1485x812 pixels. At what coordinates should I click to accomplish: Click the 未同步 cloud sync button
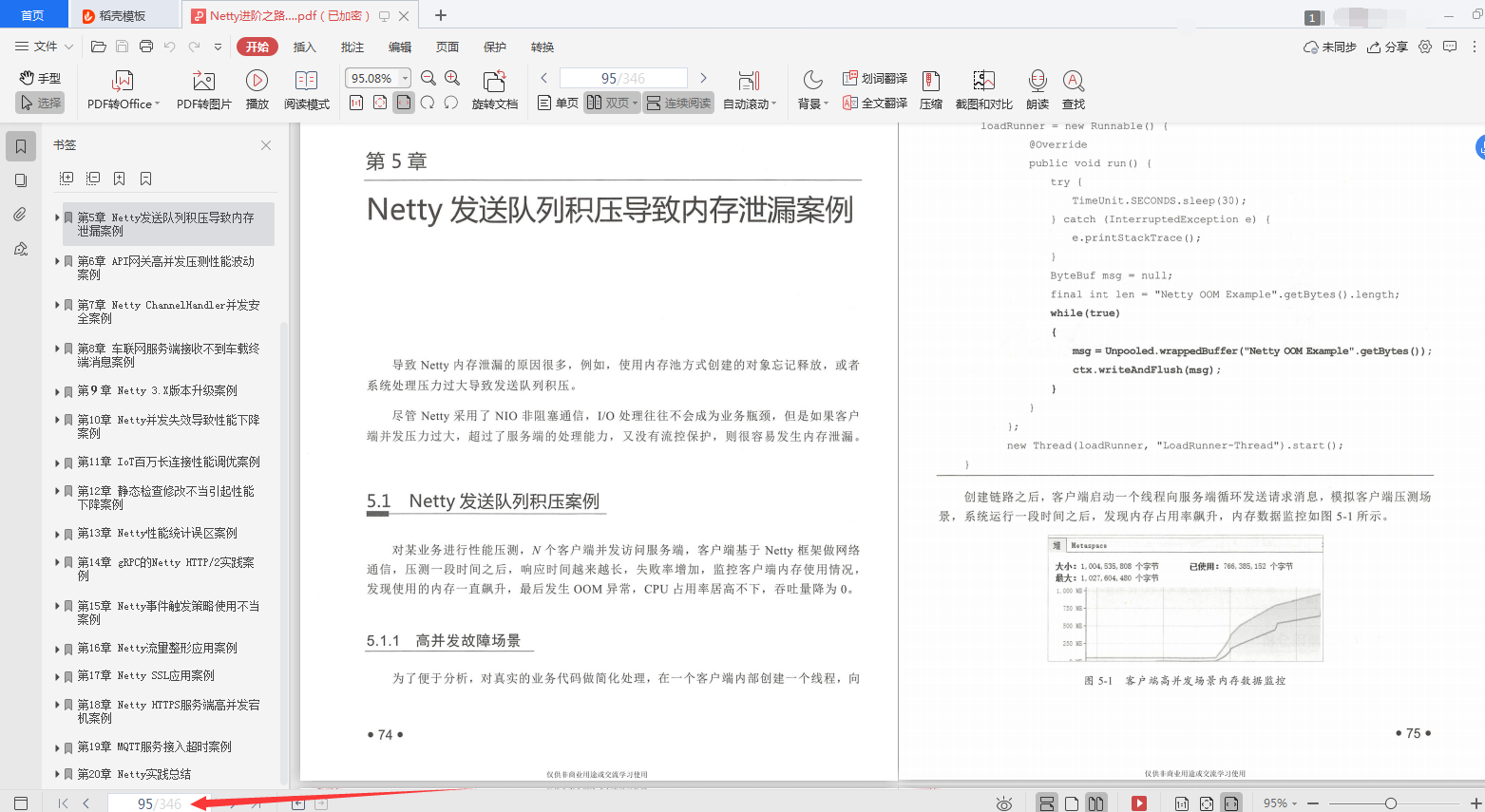pyautogui.click(x=1329, y=47)
